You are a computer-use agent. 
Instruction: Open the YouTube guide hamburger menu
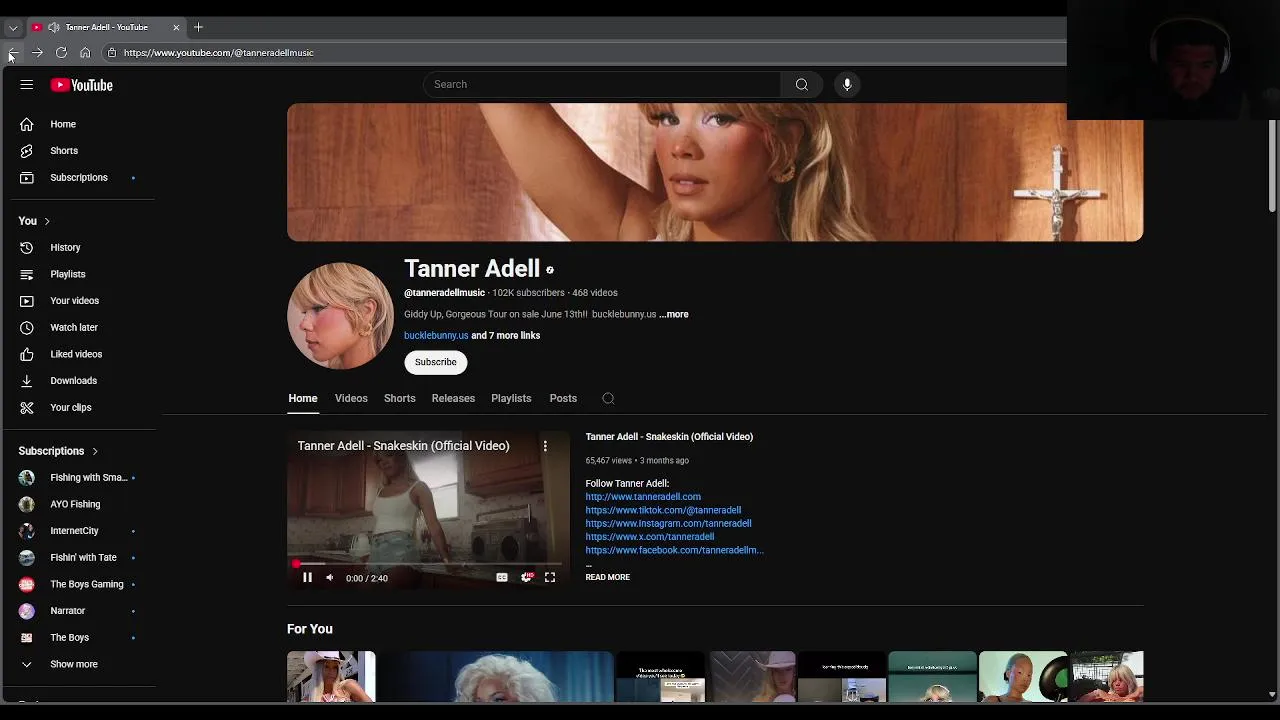click(x=27, y=85)
